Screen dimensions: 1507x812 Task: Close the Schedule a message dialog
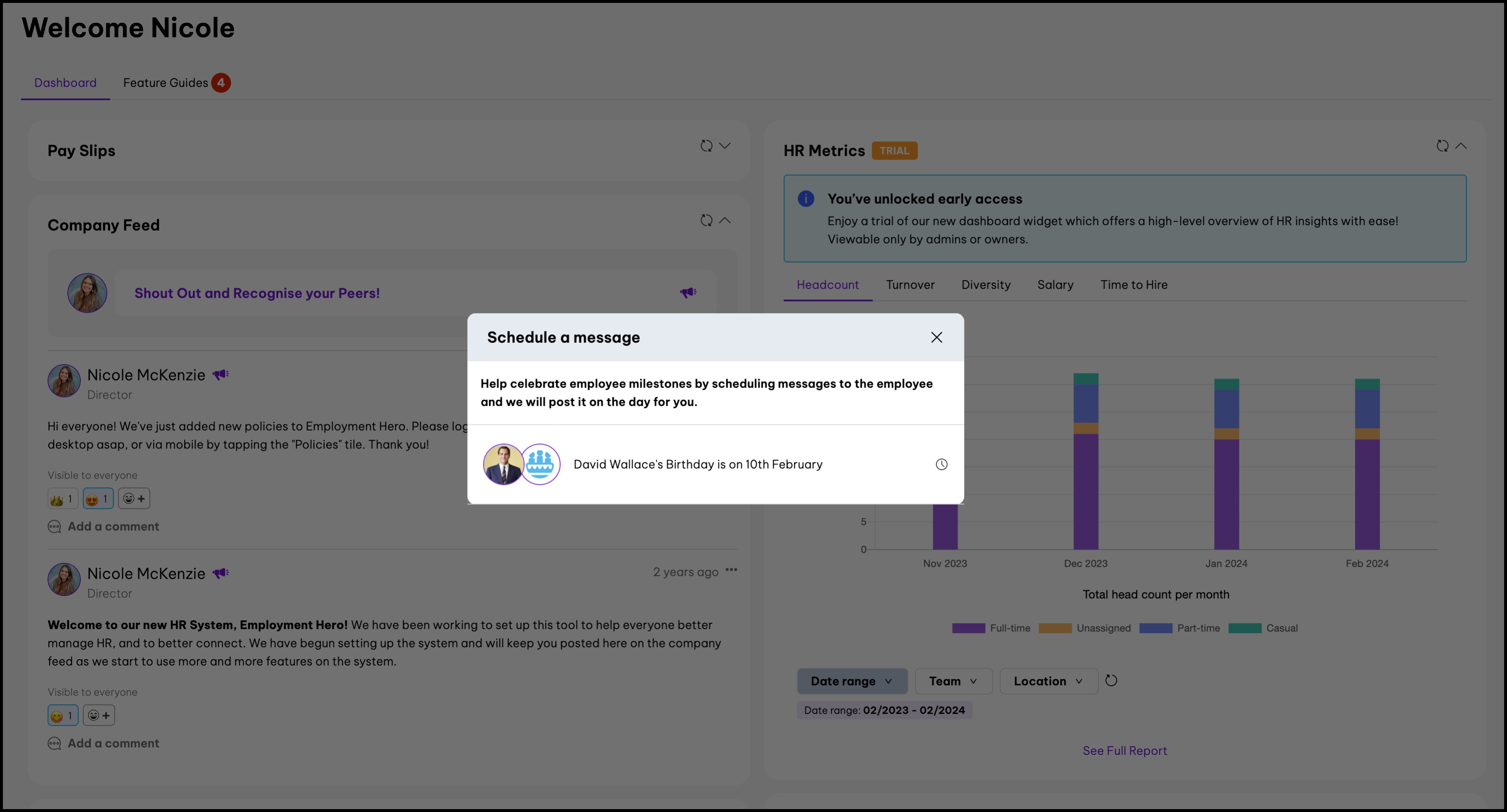point(936,337)
